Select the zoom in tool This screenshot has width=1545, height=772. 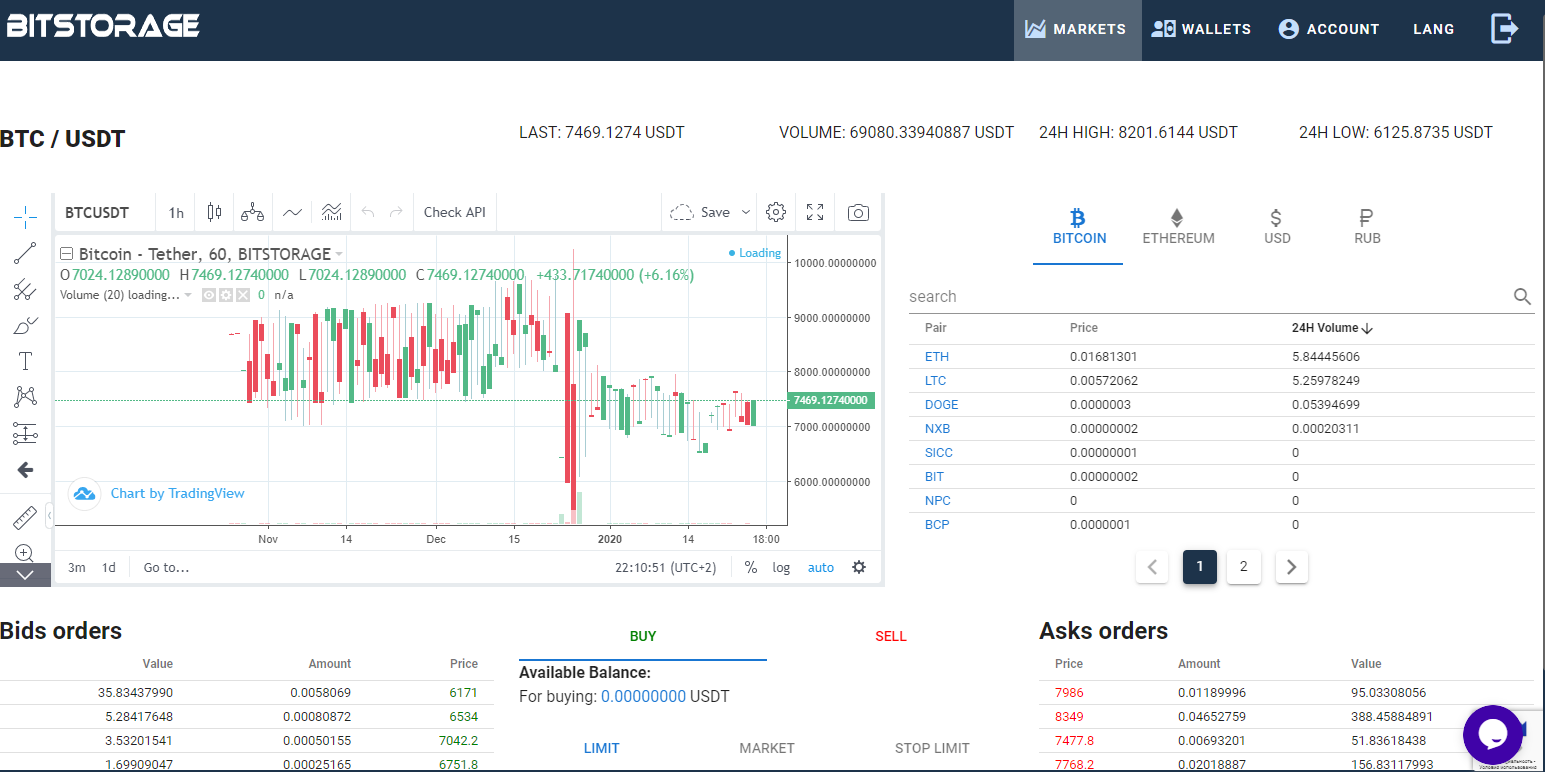[26, 552]
